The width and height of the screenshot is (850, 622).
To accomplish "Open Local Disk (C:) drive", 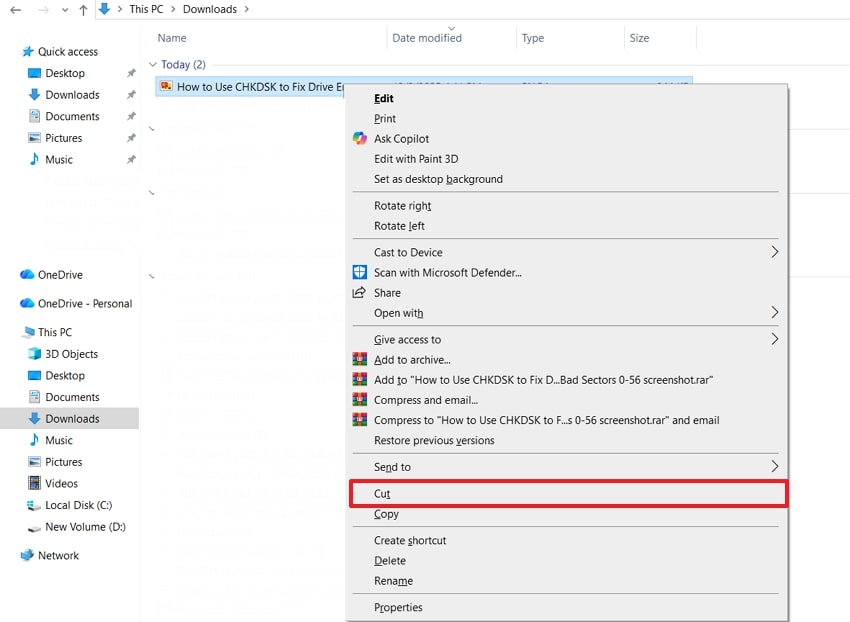I will [78, 505].
